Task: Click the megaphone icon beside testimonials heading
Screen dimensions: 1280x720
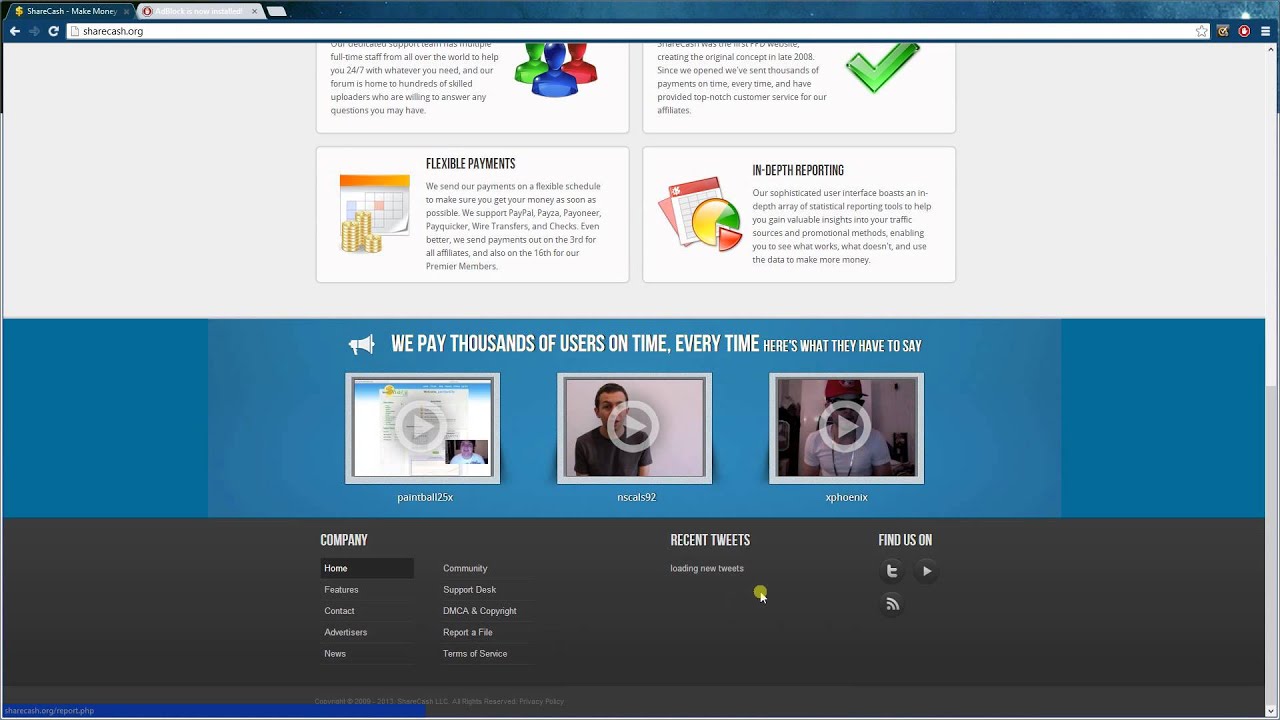Action: (362, 345)
